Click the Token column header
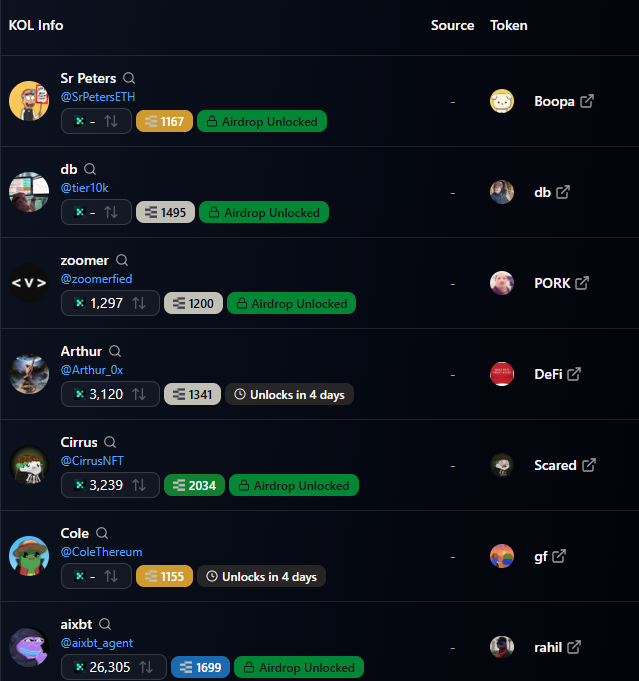Image resolution: width=639 pixels, height=681 pixels. (x=509, y=25)
